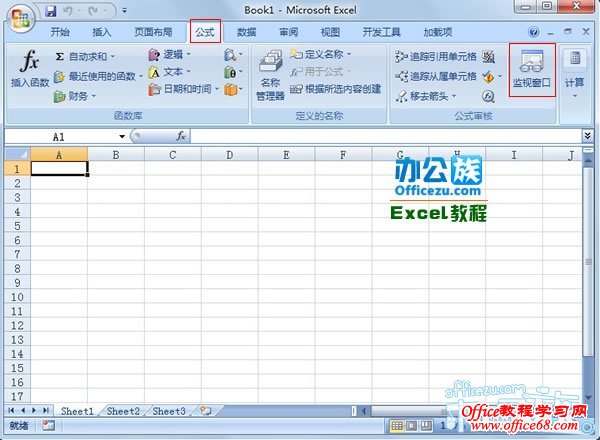Open Insert Function (fx) in ribbon
The width and height of the screenshot is (600, 440).
point(30,69)
